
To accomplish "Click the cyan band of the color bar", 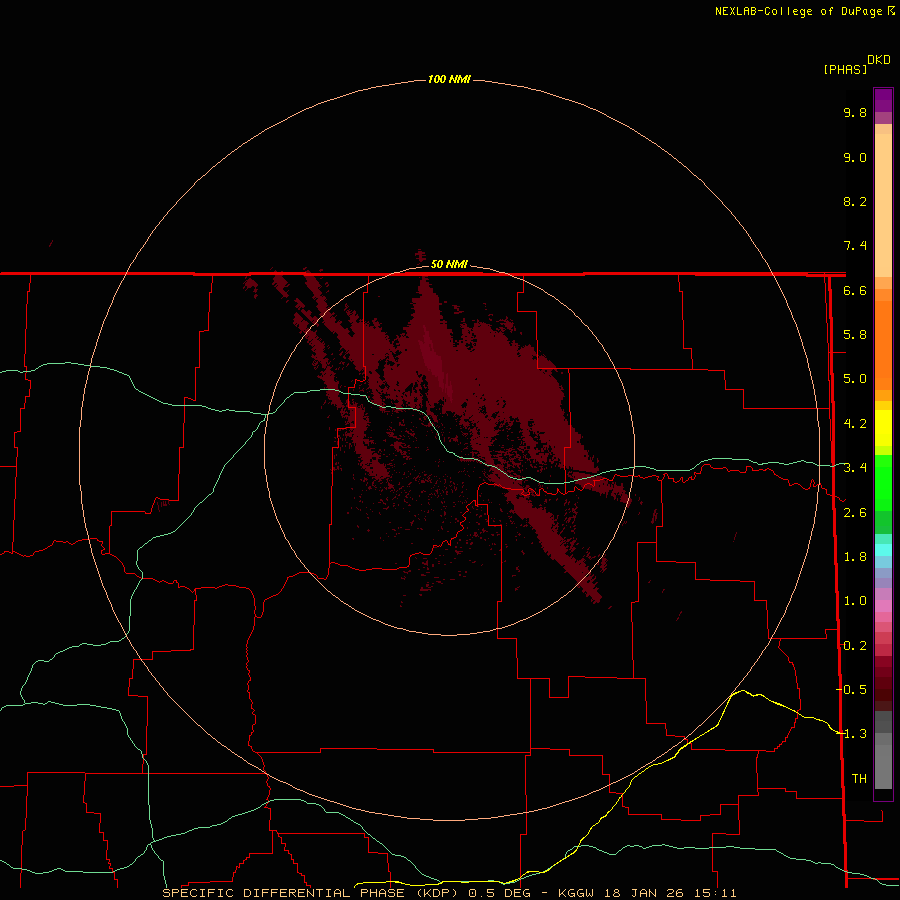I will [x=883, y=550].
